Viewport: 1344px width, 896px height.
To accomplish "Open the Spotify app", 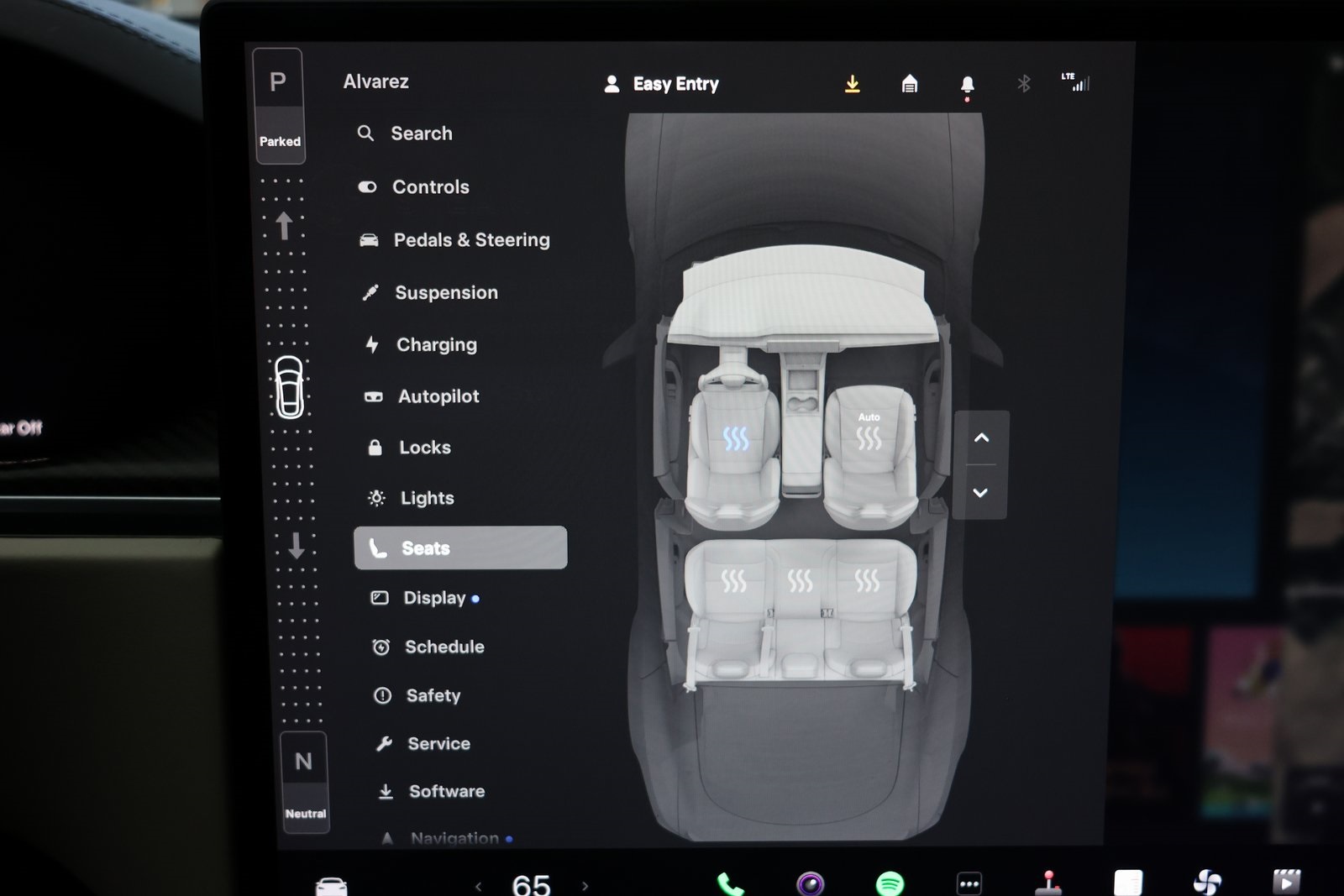I will click(890, 883).
